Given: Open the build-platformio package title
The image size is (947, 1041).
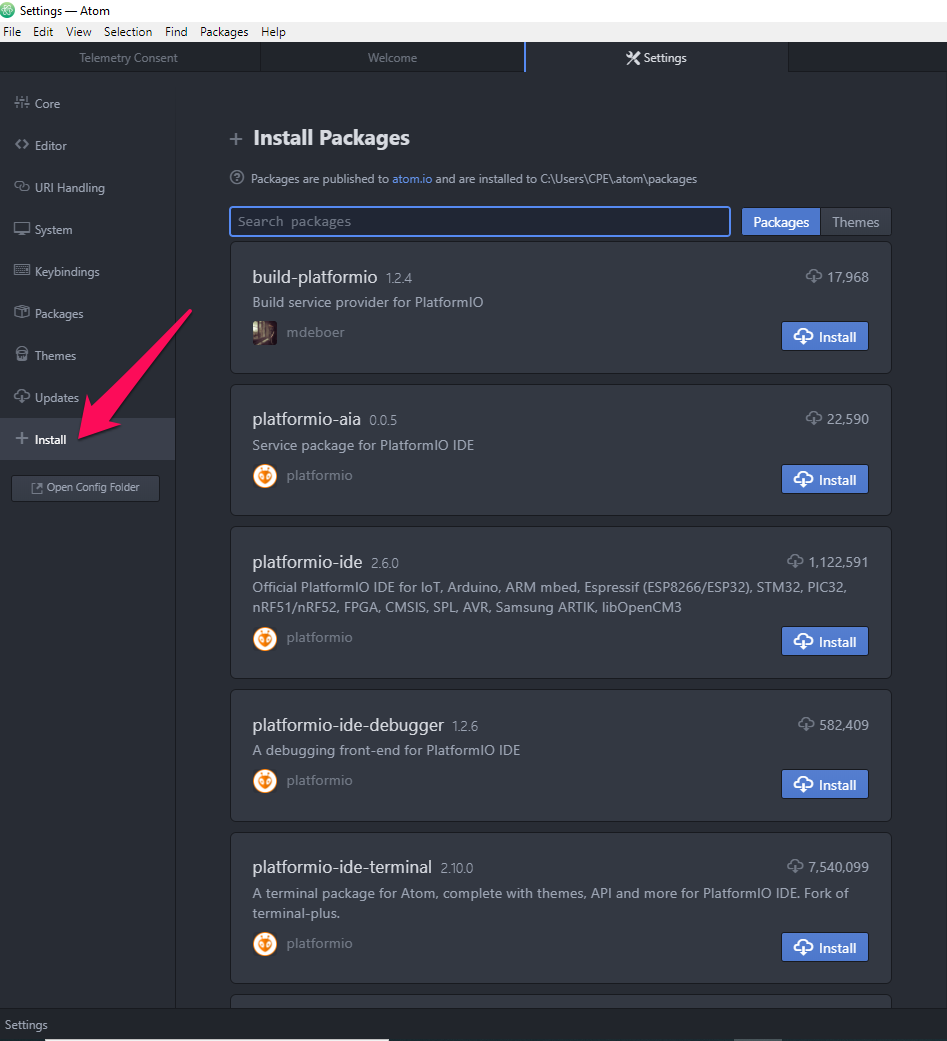Looking at the screenshot, I should pos(315,277).
